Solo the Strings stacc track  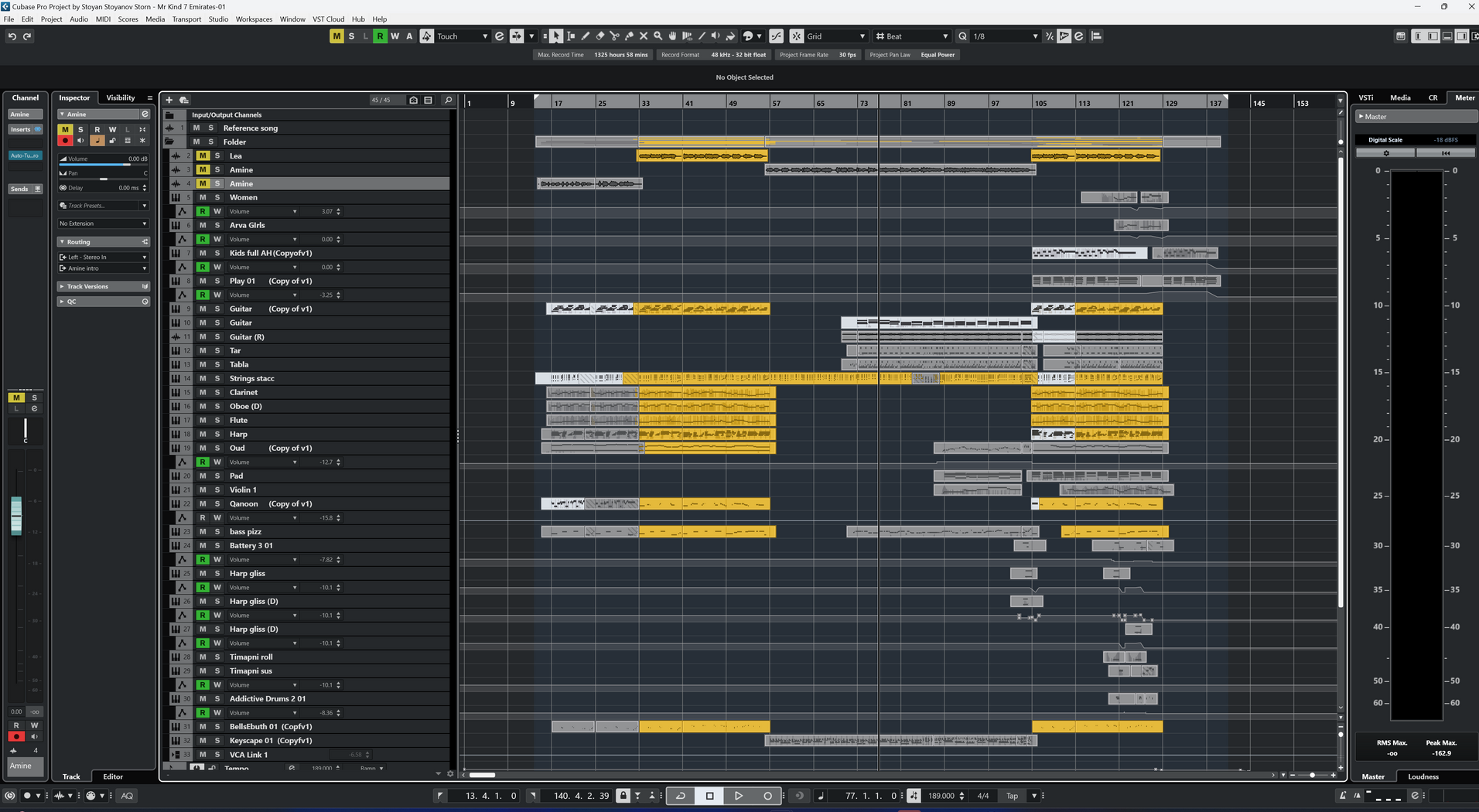point(217,378)
